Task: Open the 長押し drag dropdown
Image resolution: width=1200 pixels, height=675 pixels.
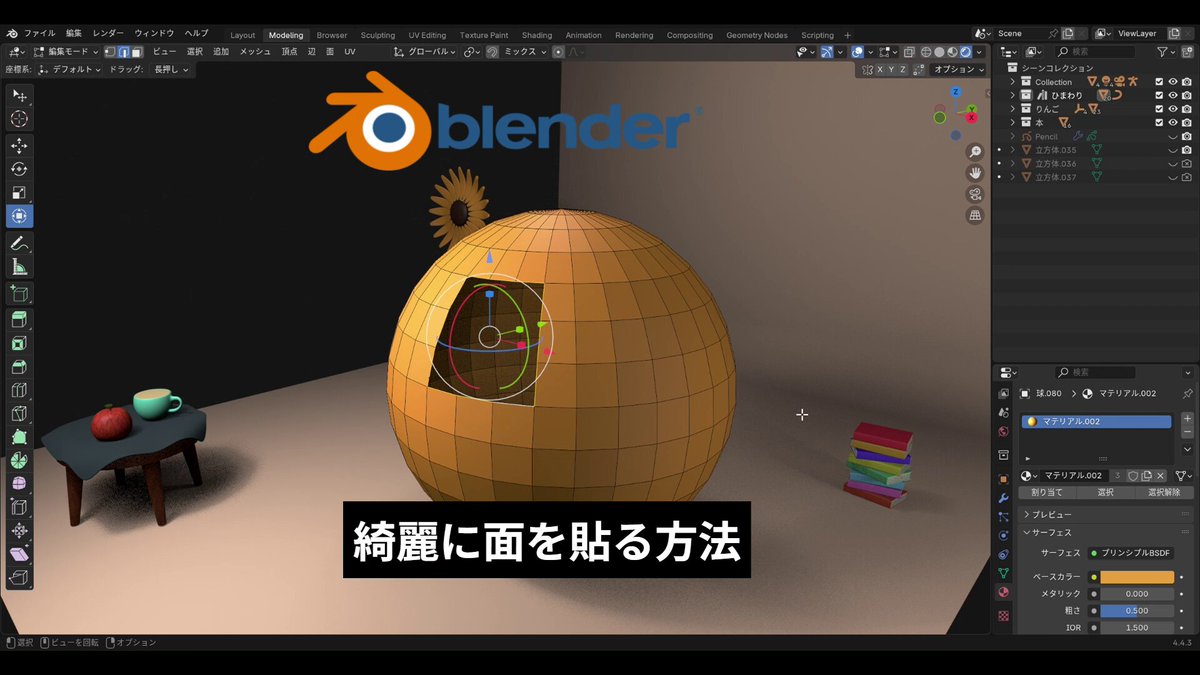Action: pos(171,70)
